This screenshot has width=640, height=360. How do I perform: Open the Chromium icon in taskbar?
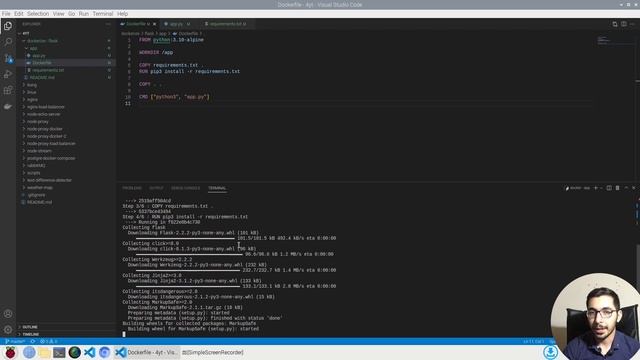(104, 352)
